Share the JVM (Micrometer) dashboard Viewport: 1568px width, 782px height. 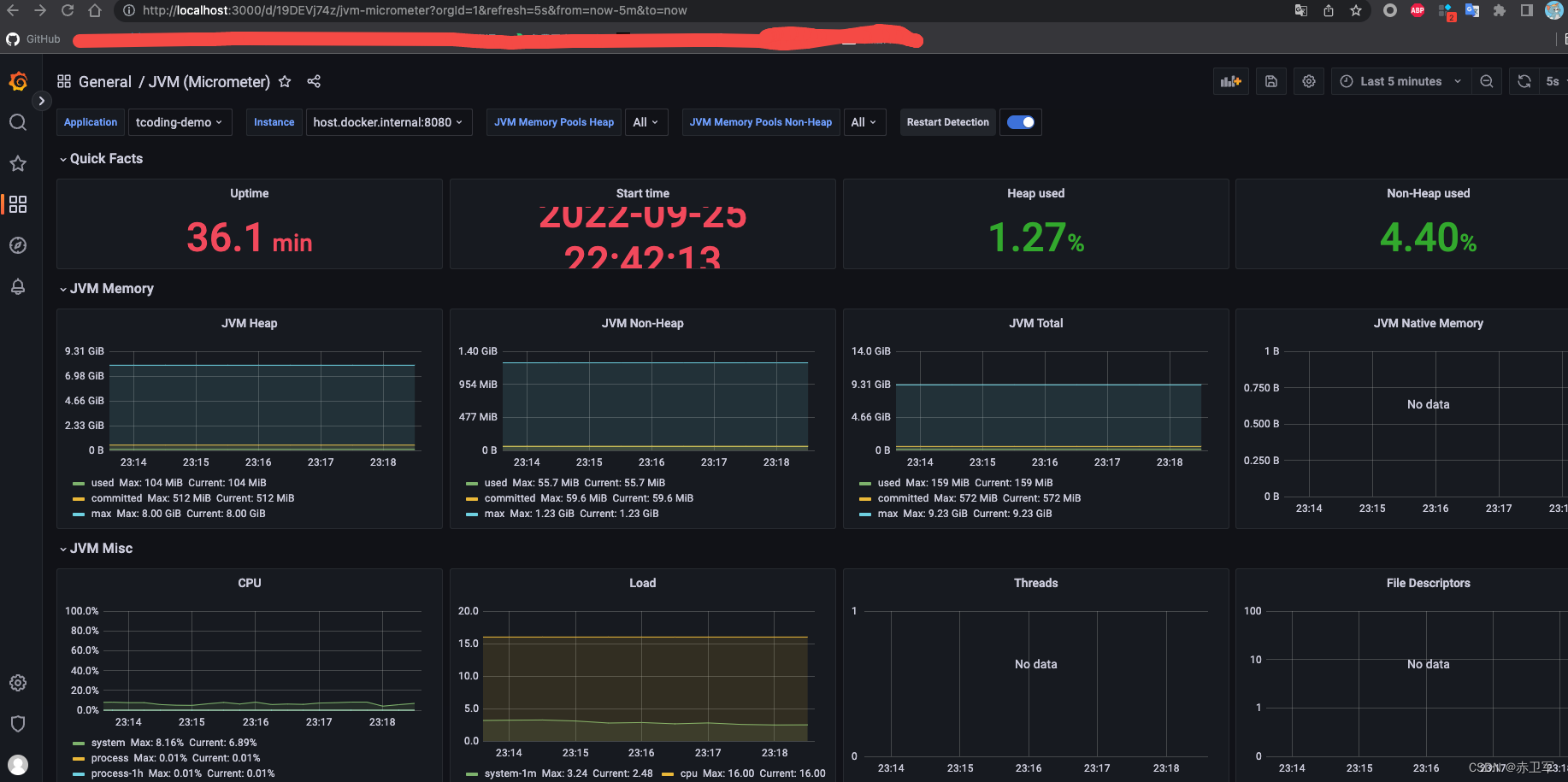[314, 81]
